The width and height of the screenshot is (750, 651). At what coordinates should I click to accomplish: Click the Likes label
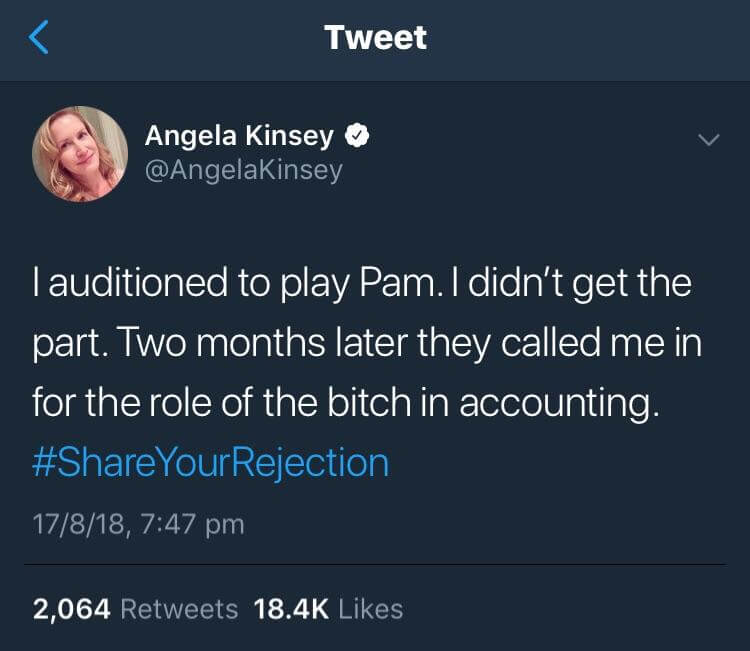369,609
